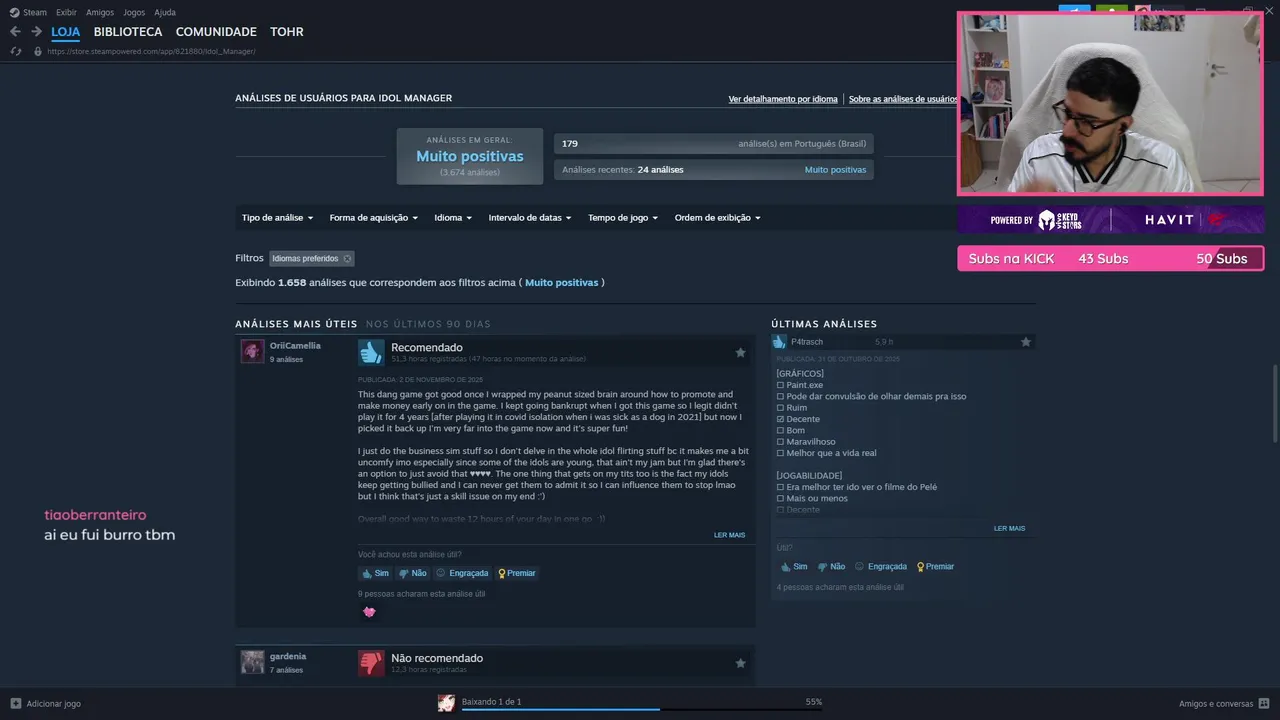Select the 179 análises em Português row
The image size is (1280, 720).
click(714, 144)
